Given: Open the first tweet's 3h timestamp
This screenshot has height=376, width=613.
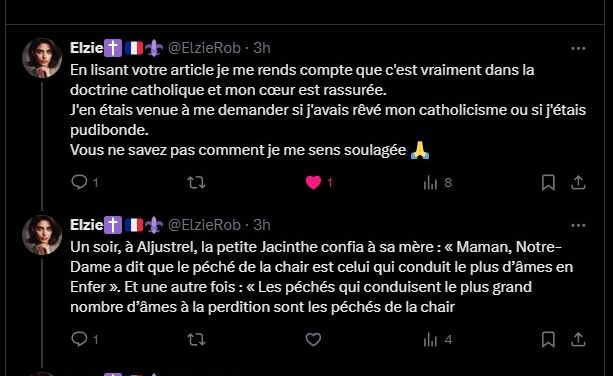Looking at the screenshot, I should (x=262, y=48).
